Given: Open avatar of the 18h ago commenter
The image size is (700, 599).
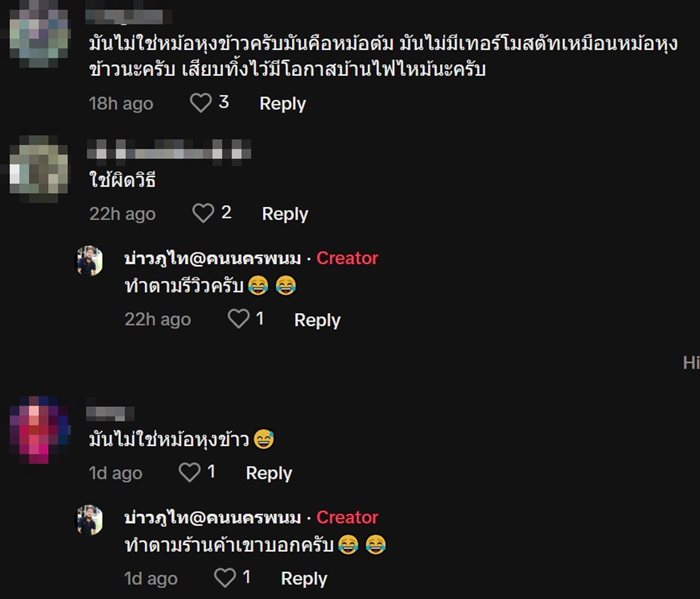Looking at the screenshot, I should (x=39, y=30).
